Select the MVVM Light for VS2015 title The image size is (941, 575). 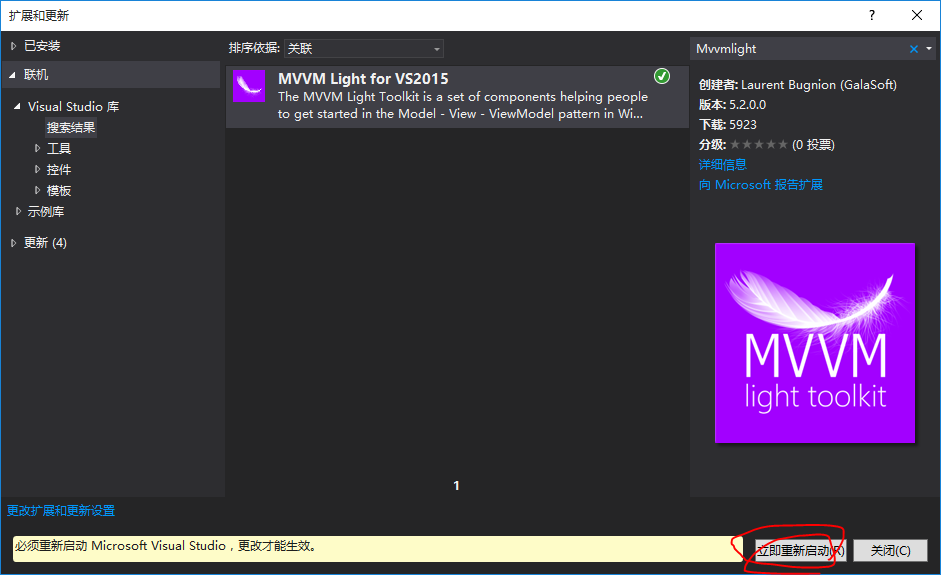tap(363, 79)
